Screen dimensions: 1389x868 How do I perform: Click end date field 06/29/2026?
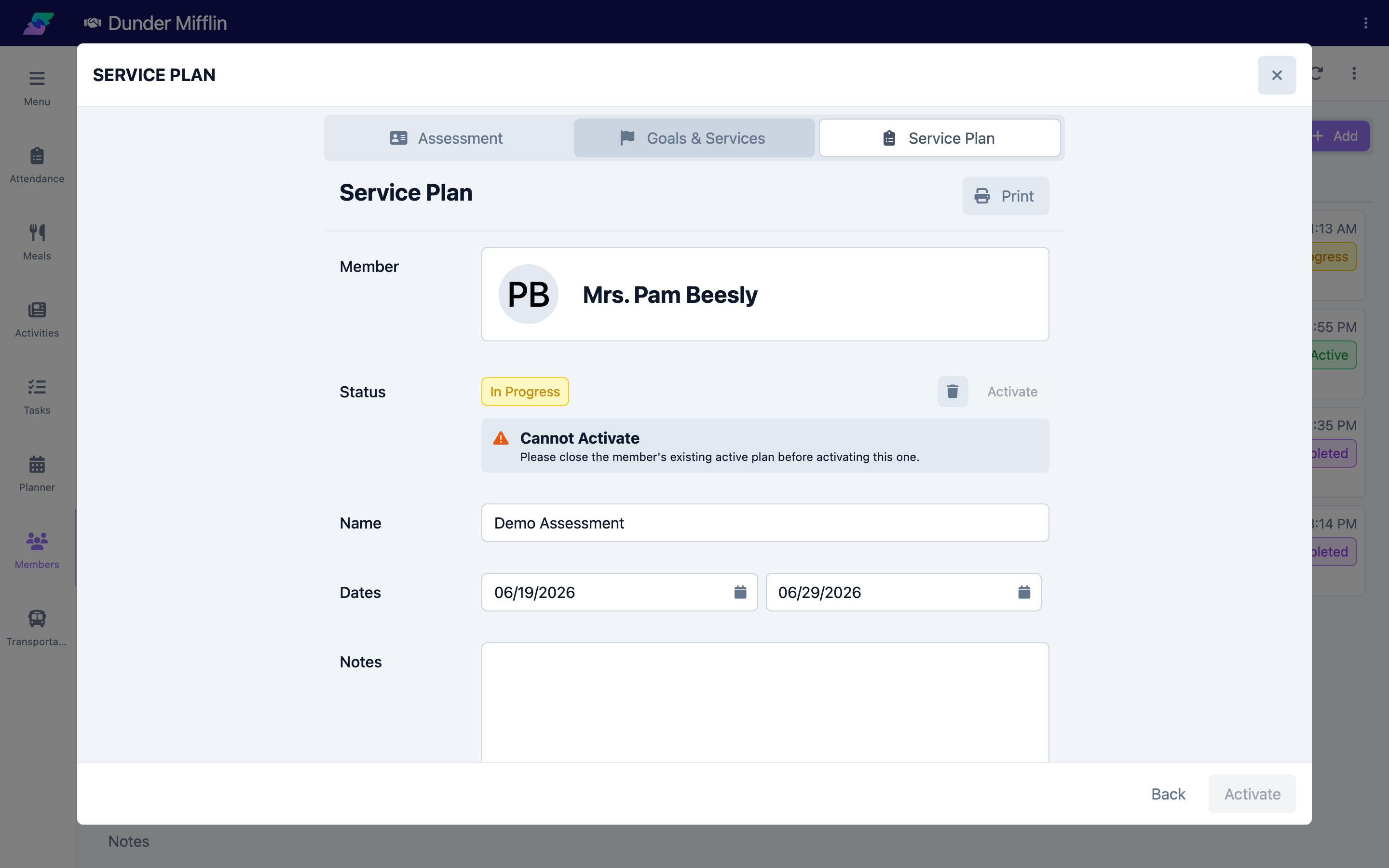[x=903, y=592]
